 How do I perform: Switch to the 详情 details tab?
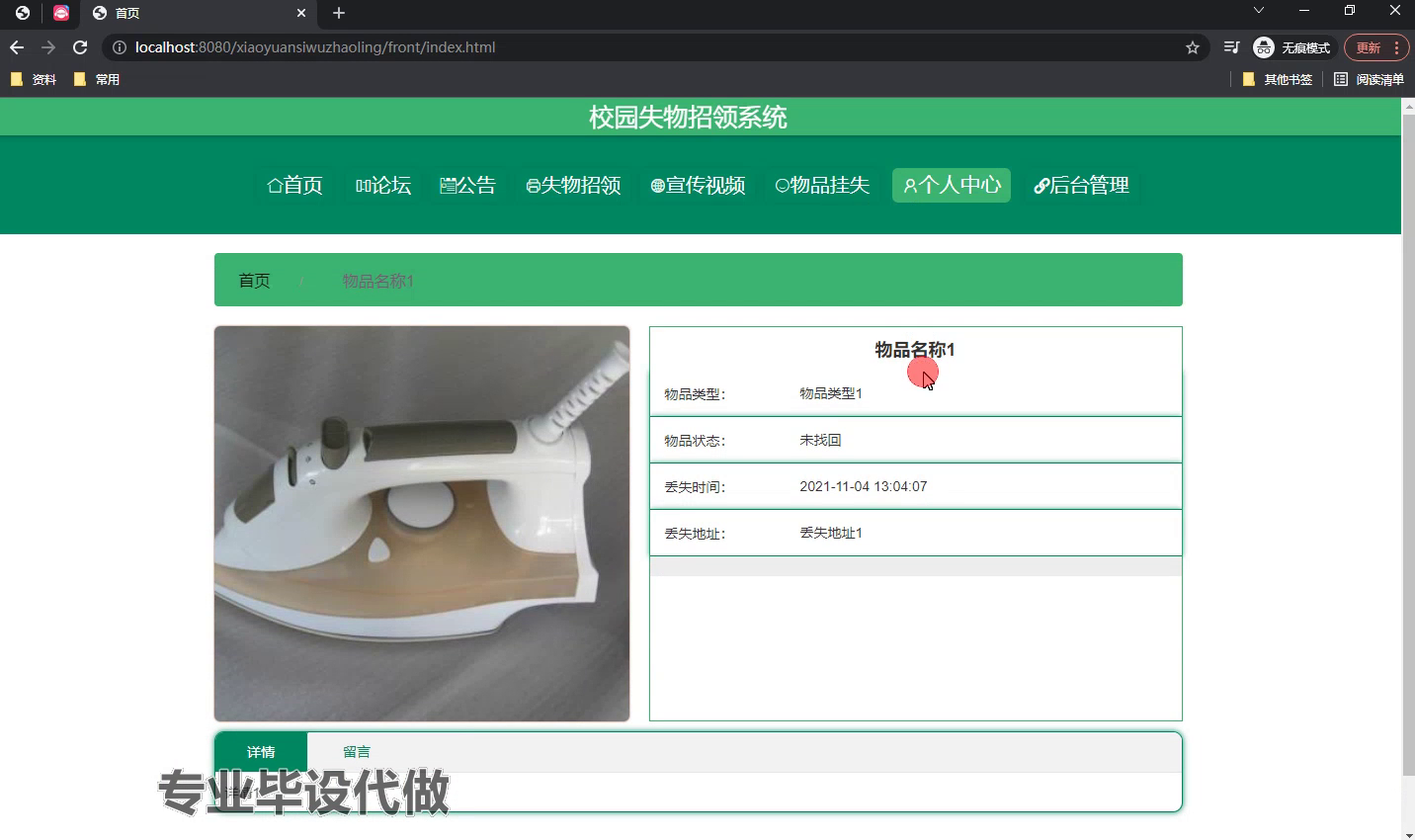click(261, 752)
